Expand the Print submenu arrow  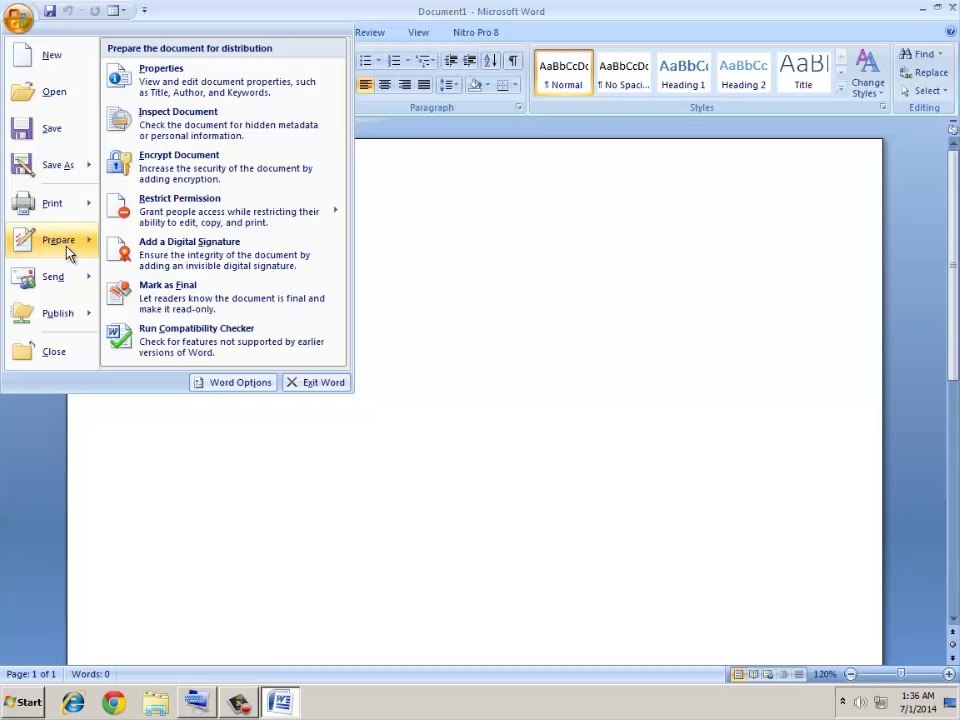tap(89, 203)
